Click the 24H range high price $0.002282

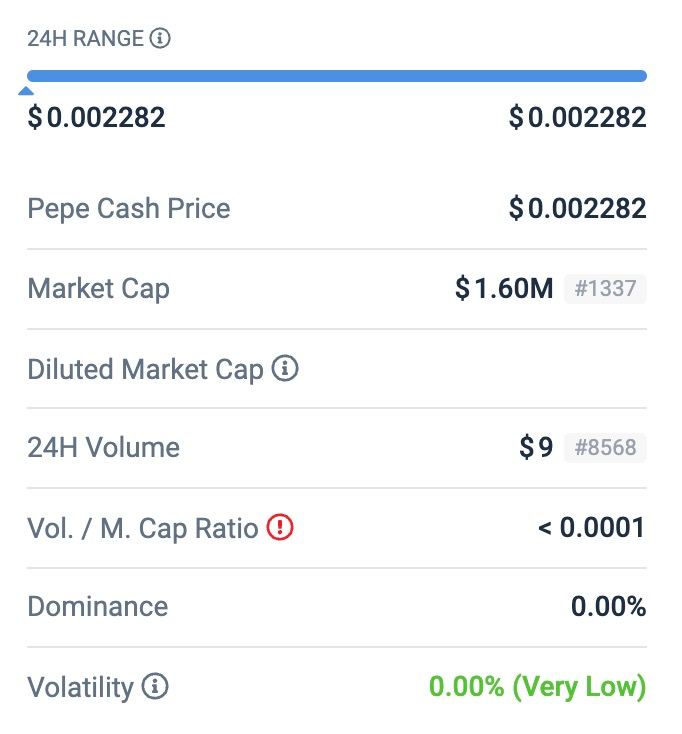coord(578,117)
